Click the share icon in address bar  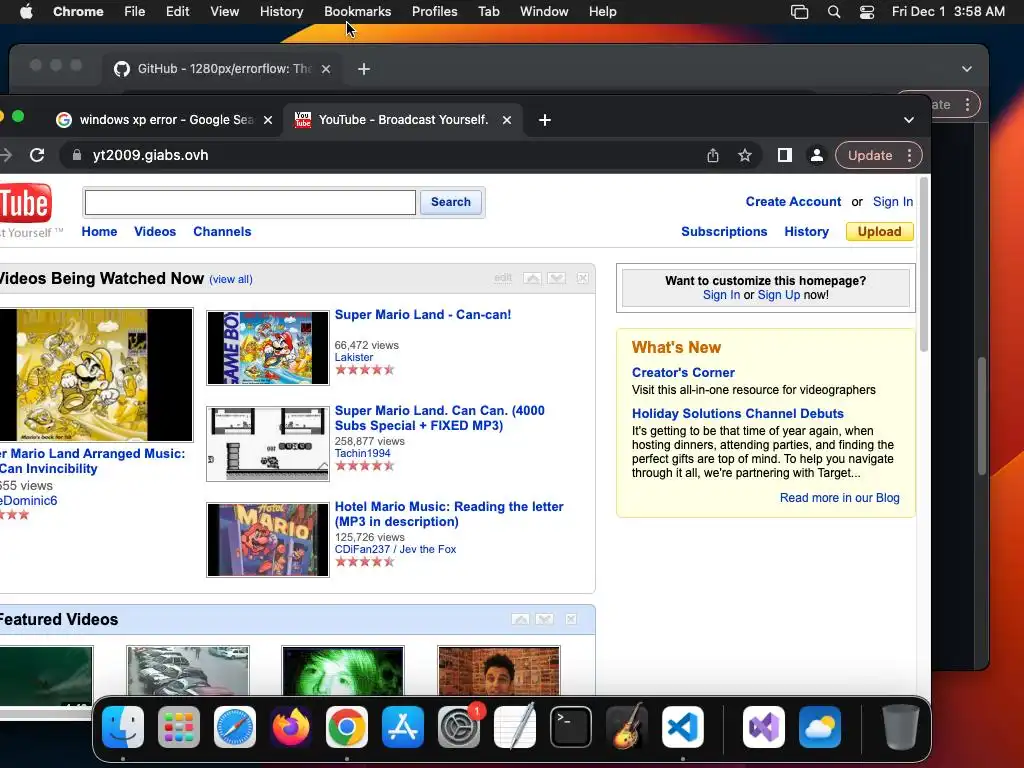(712, 155)
